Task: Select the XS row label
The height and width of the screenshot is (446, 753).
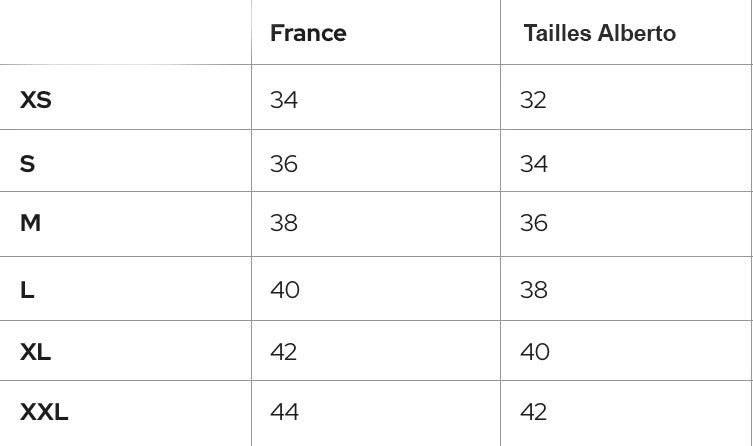Action: 36,100
